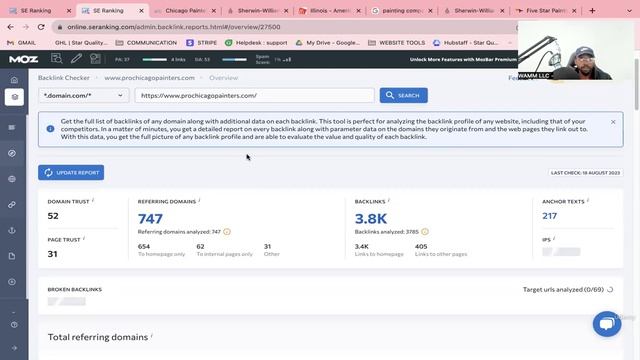Open the My Drive Google bookmark

328,42
